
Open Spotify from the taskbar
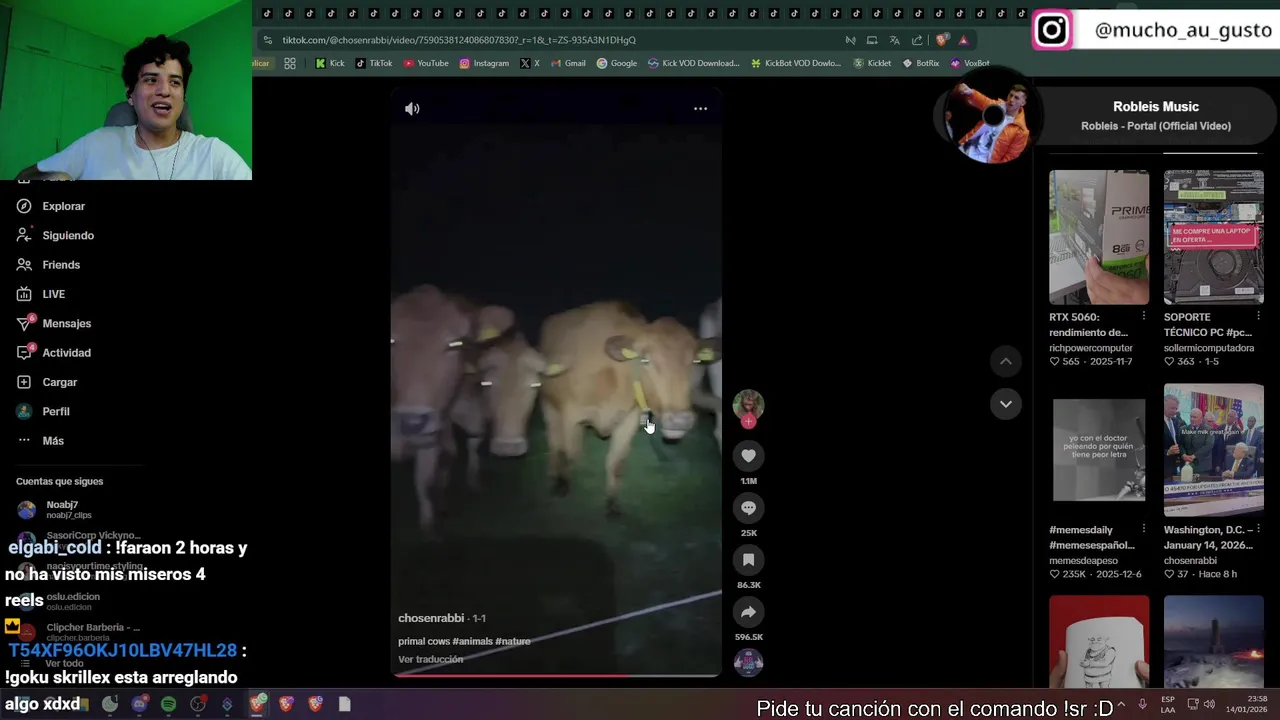tap(168, 704)
